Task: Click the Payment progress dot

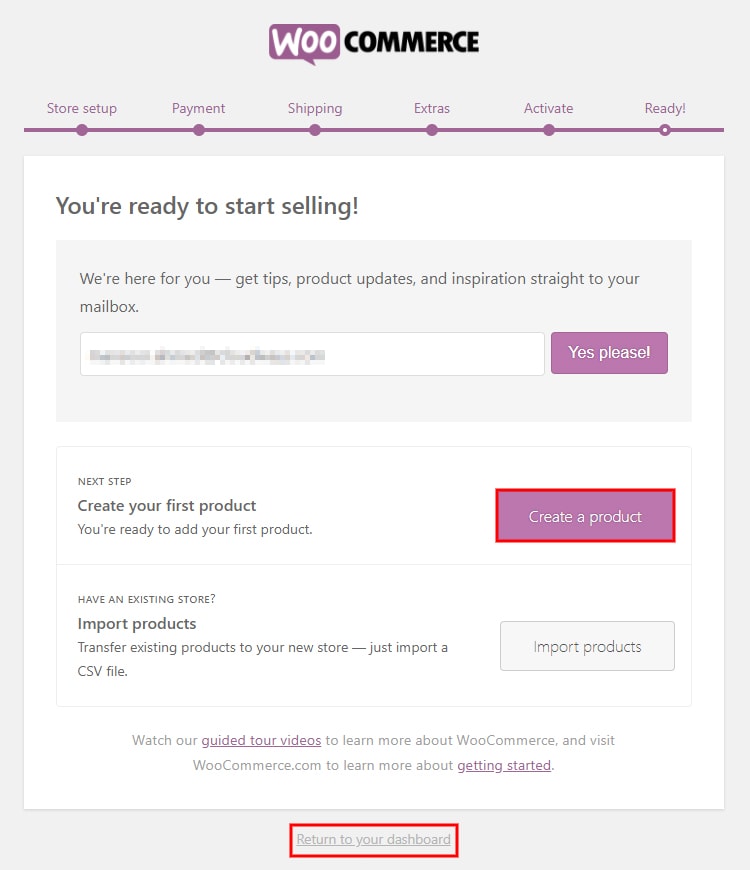Action: 199,130
